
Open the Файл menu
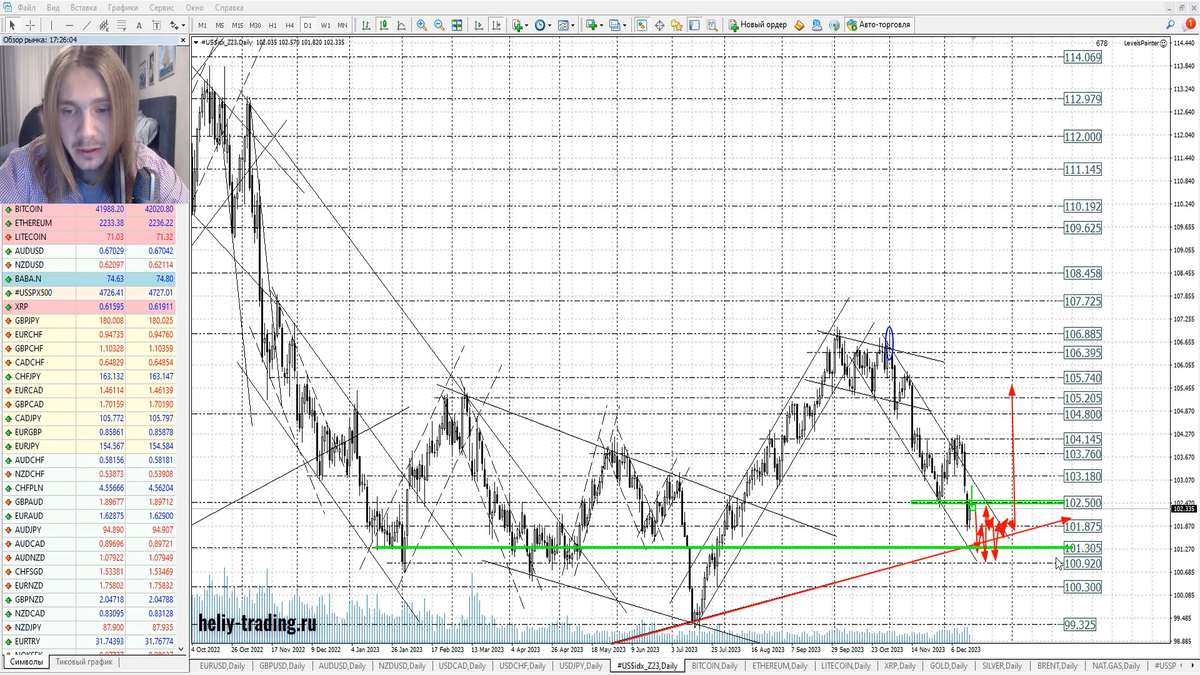[x=26, y=7]
